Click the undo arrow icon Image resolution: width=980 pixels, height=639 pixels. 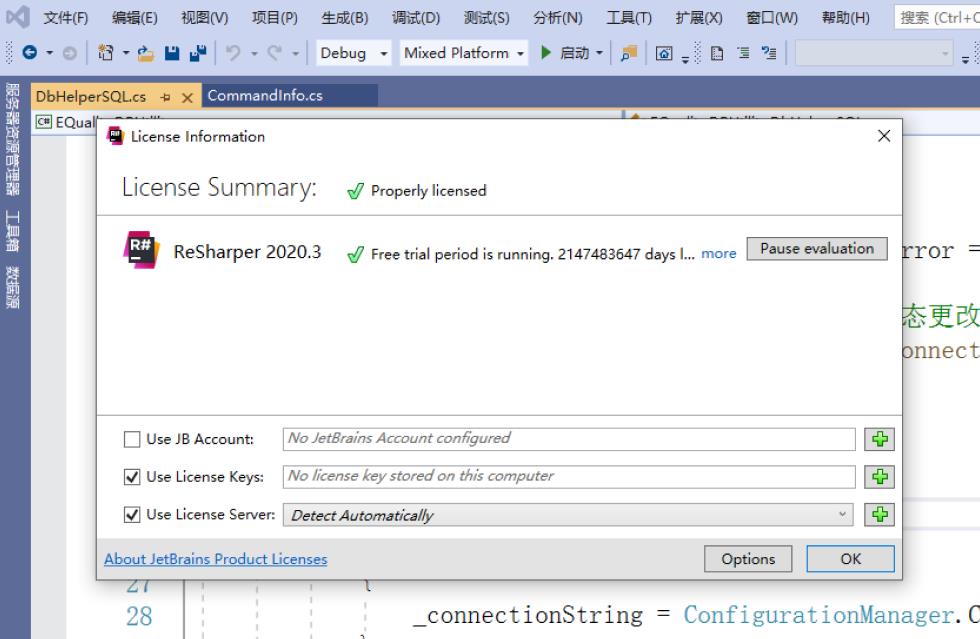pos(233,53)
